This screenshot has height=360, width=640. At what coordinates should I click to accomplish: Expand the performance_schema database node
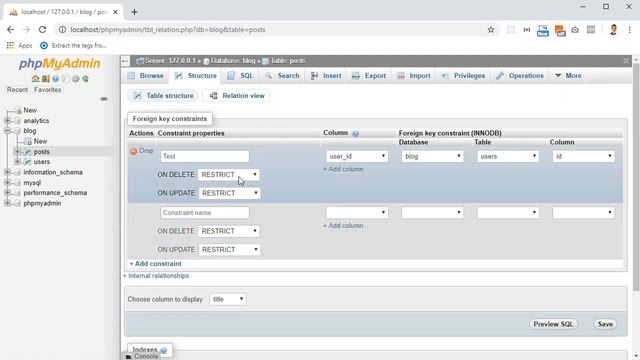pyautogui.click(x=7, y=193)
